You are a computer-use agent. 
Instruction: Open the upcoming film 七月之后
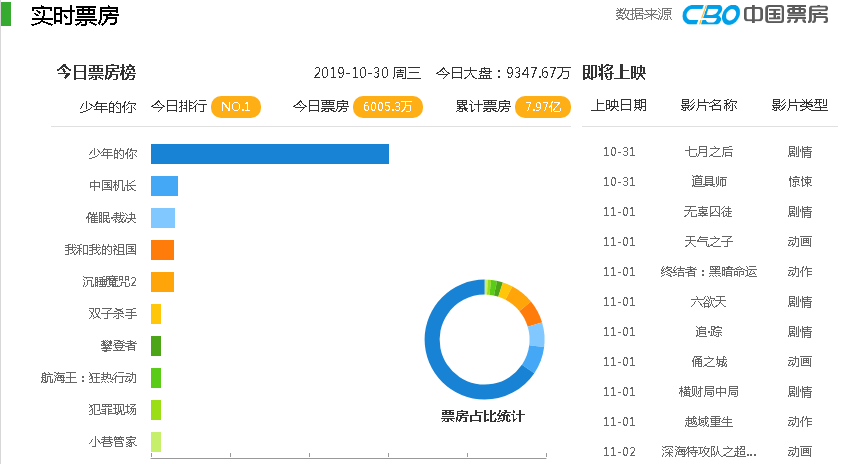point(709,152)
